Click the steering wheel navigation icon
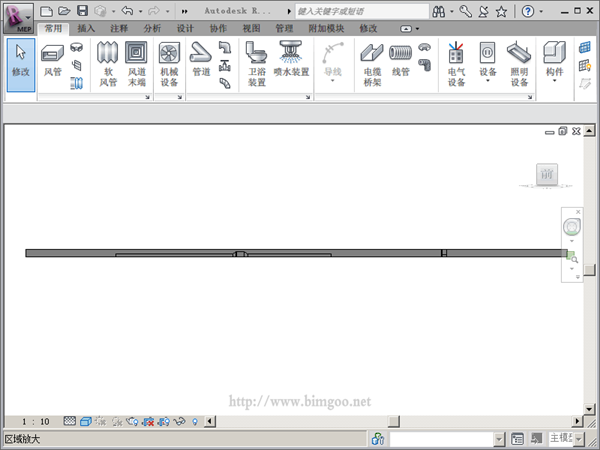The width and height of the screenshot is (600, 450). coord(572,227)
